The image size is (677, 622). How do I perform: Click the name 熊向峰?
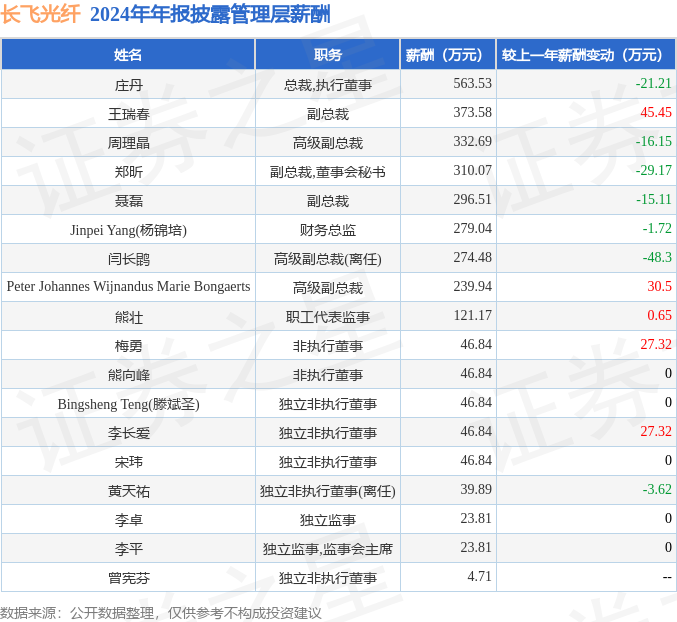[x=128, y=375]
